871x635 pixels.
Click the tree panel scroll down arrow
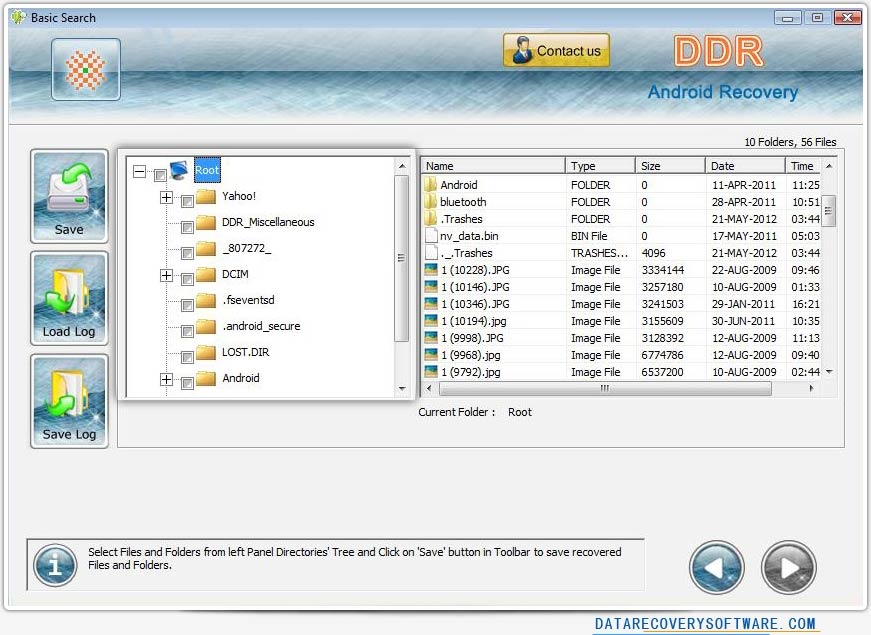pyautogui.click(x=402, y=388)
